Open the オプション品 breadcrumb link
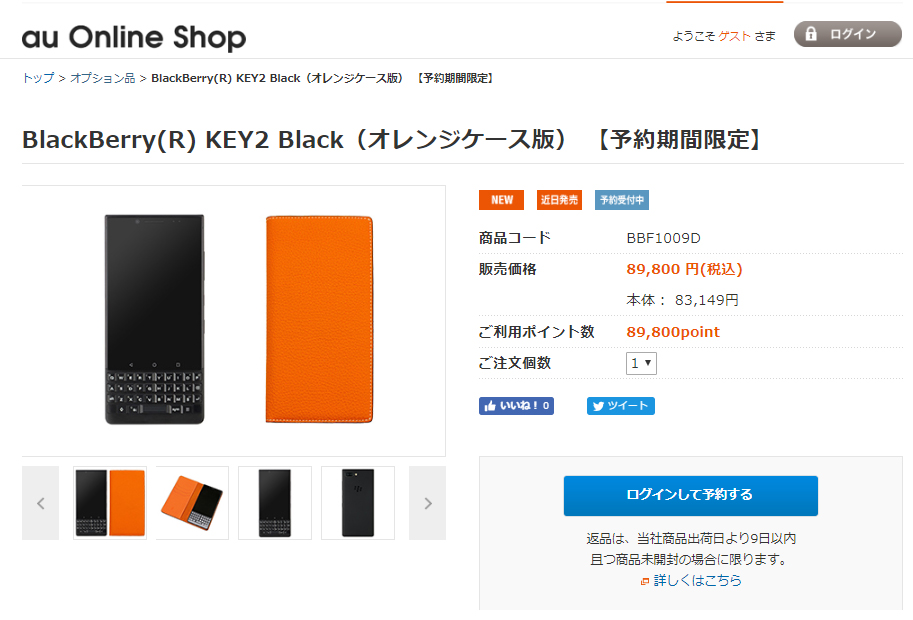Screen dimensions: 913x620 click(102, 78)
